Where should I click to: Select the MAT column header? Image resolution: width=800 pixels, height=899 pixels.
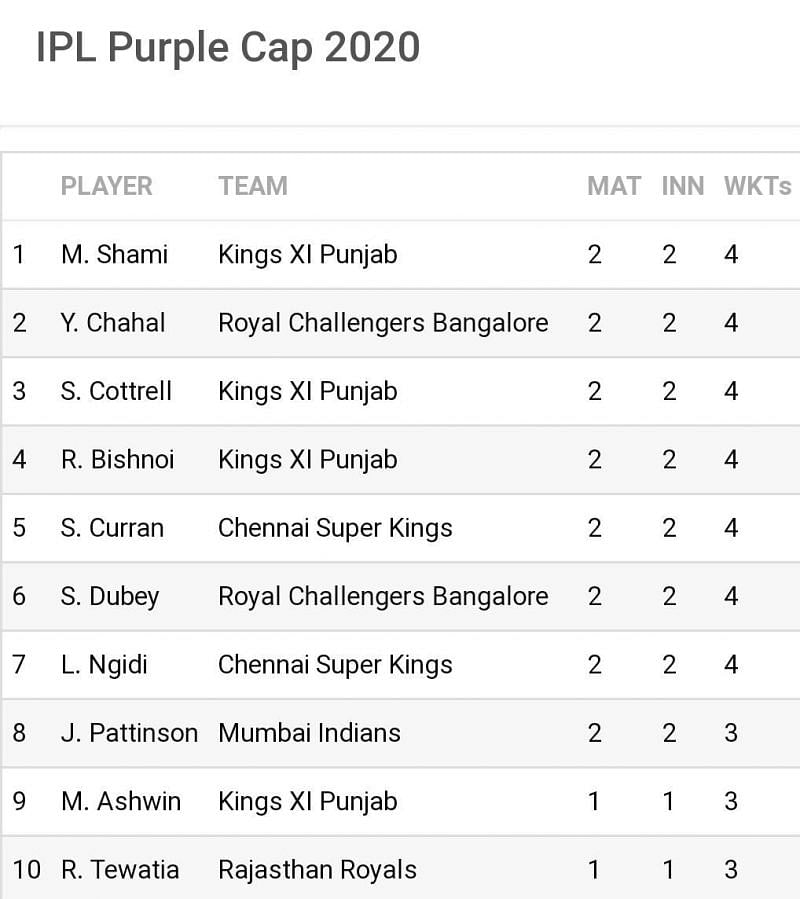pos(614,186)
